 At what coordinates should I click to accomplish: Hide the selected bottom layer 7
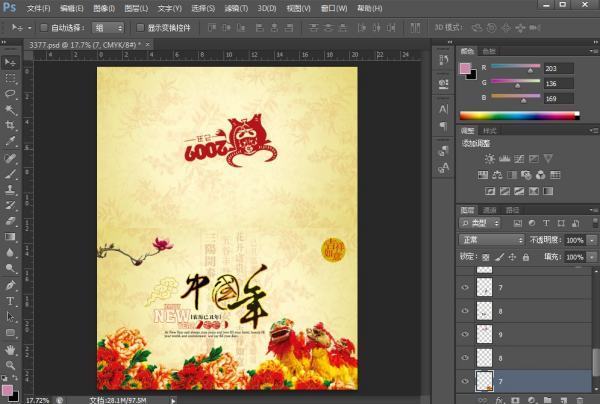tap(467, 381)
